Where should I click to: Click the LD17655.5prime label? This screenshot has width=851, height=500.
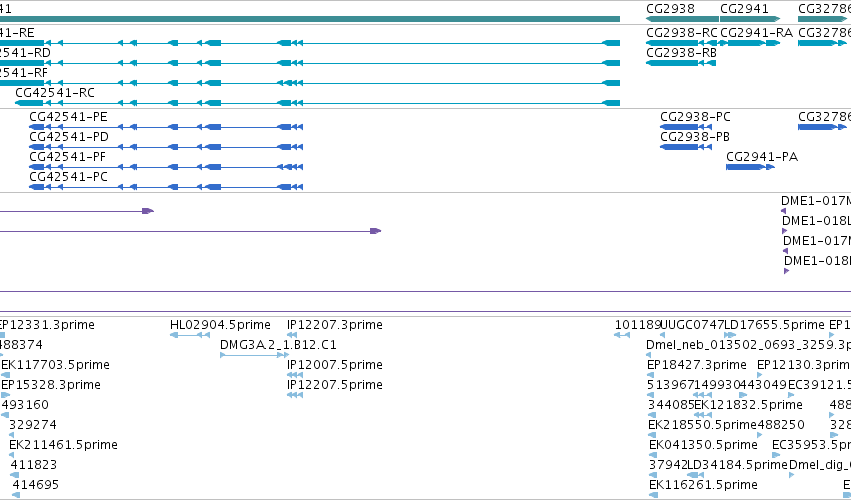point(774,325)
